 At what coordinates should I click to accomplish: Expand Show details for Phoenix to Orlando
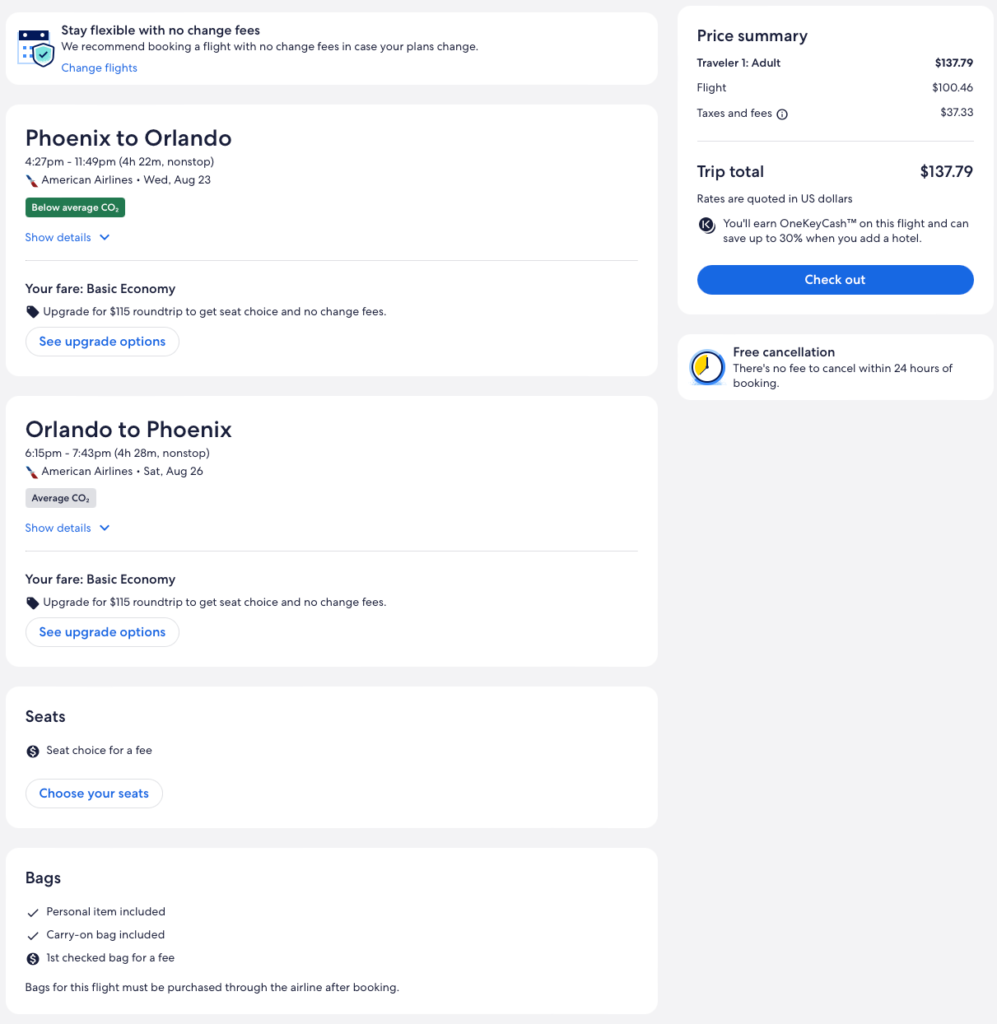pyautogui.click(x=58, y=238)
